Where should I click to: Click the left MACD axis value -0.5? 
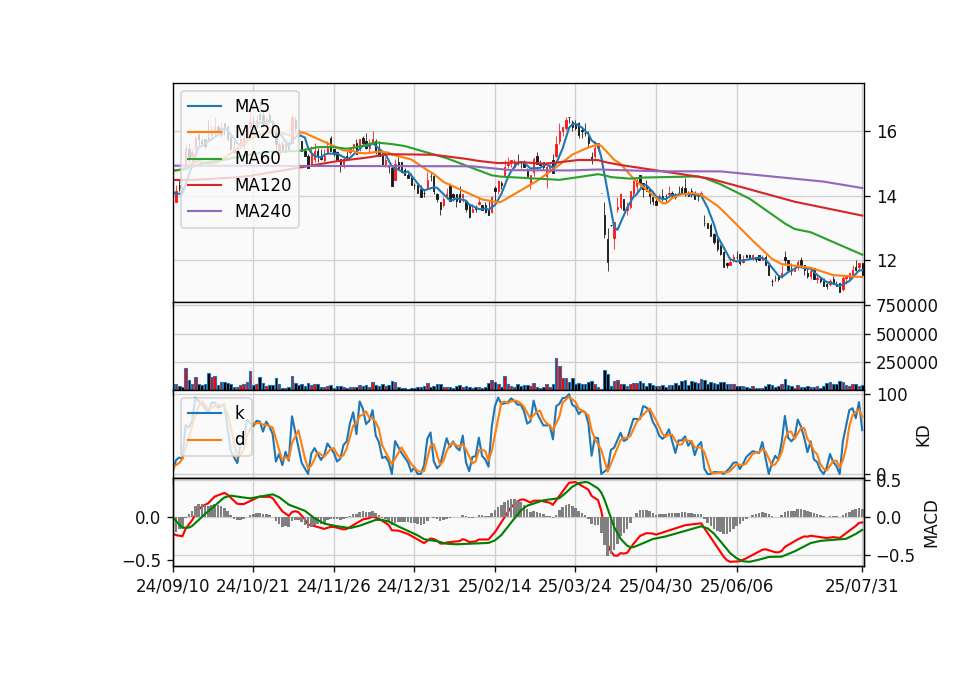pyautogui.click(x=142, y=561)
